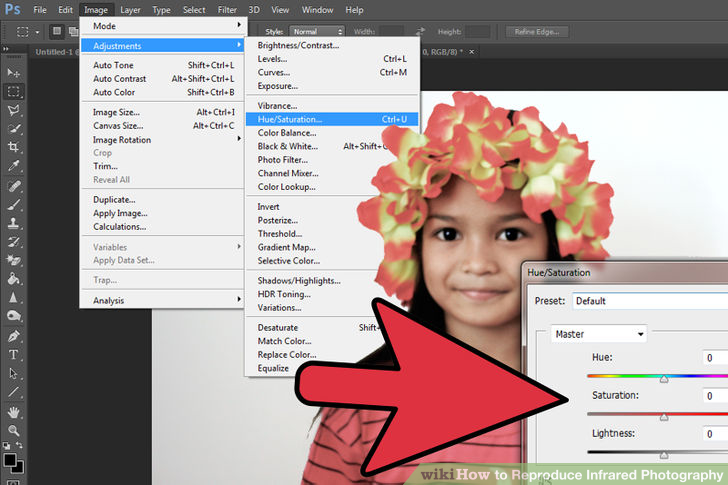This screenshot has width=728, height=485.
Task: Select the Zoom tool
Action: pos(13,431)
